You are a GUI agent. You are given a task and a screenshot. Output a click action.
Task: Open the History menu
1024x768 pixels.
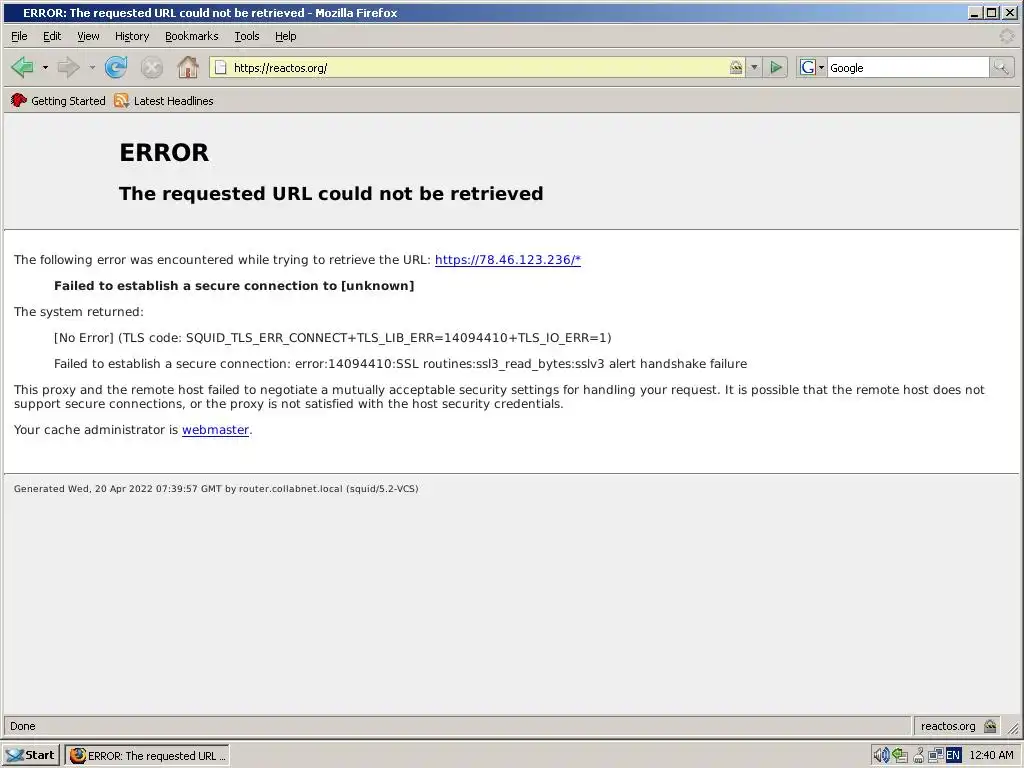coord(132,36)
